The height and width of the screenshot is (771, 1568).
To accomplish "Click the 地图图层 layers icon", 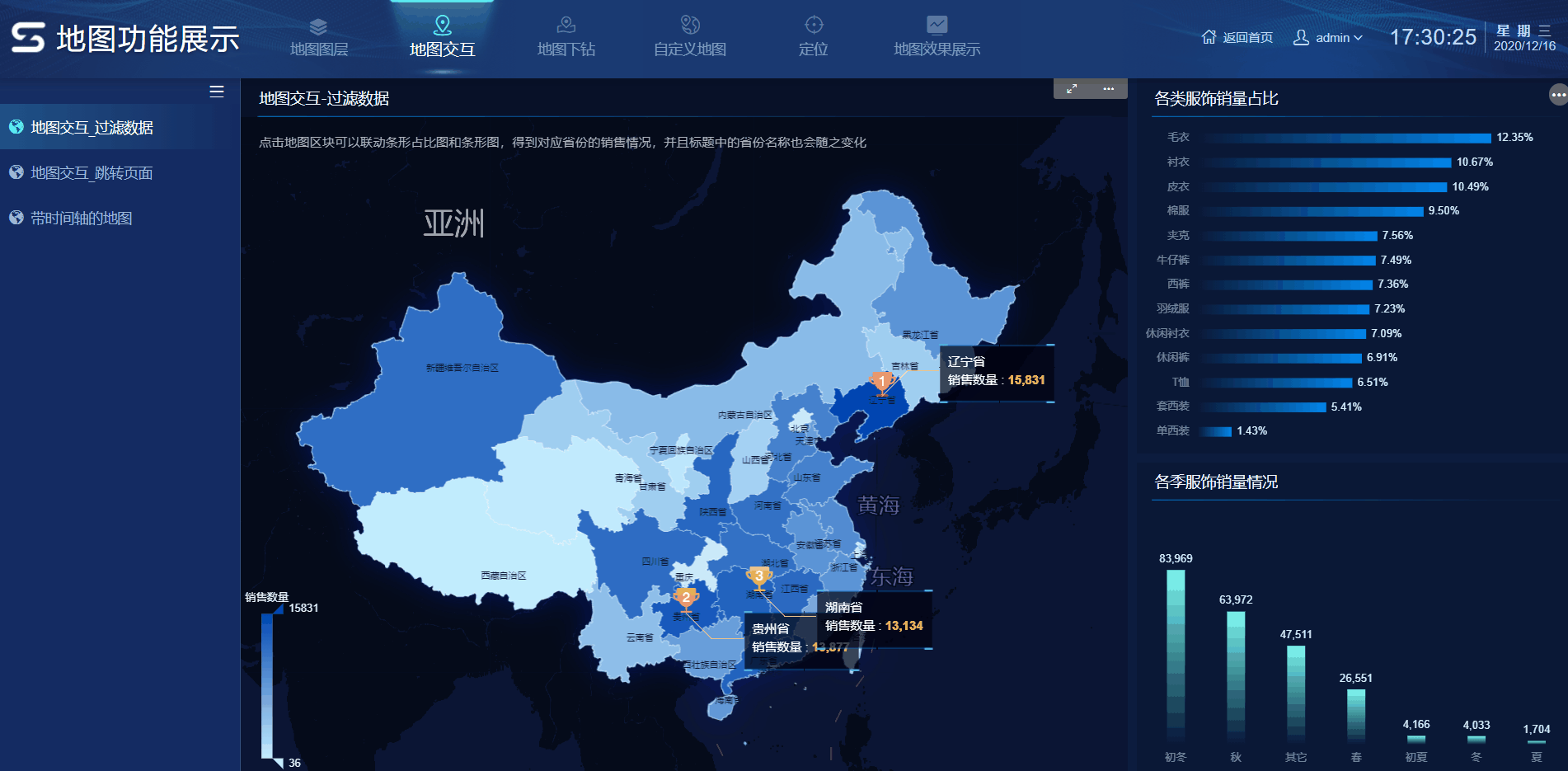I will (x=318, y=26).
